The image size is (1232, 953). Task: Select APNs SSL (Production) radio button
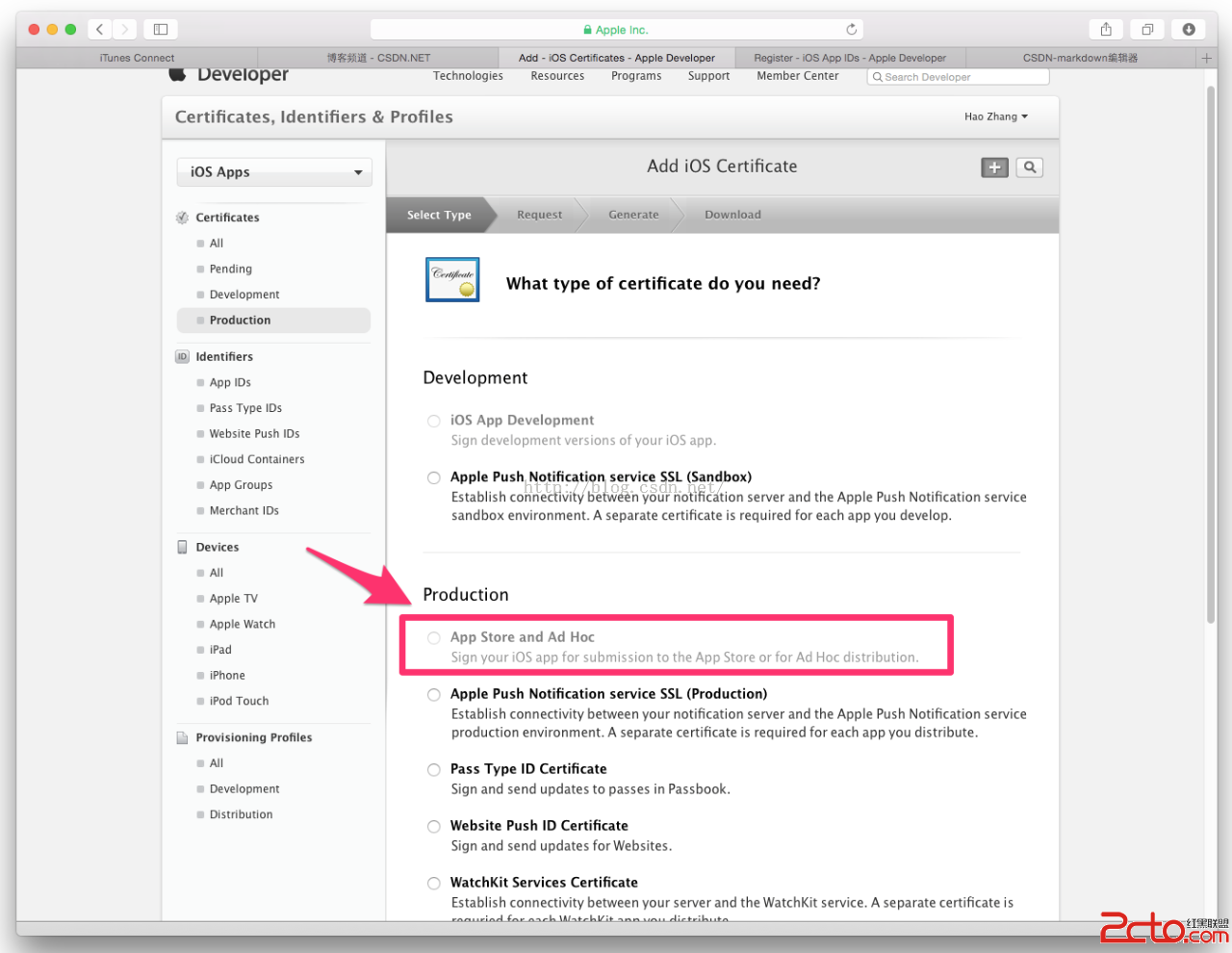point(434,694)
